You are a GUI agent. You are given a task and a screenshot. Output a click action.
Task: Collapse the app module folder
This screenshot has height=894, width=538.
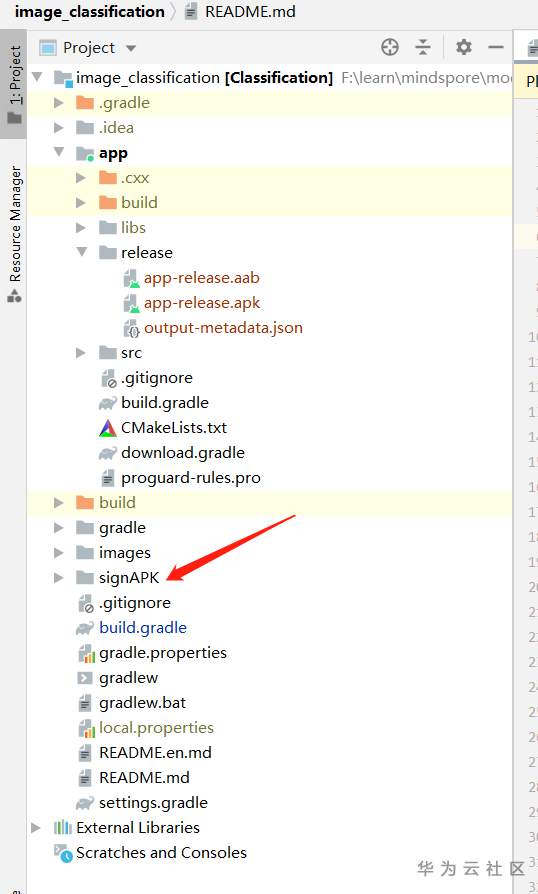tap(59, 152)
